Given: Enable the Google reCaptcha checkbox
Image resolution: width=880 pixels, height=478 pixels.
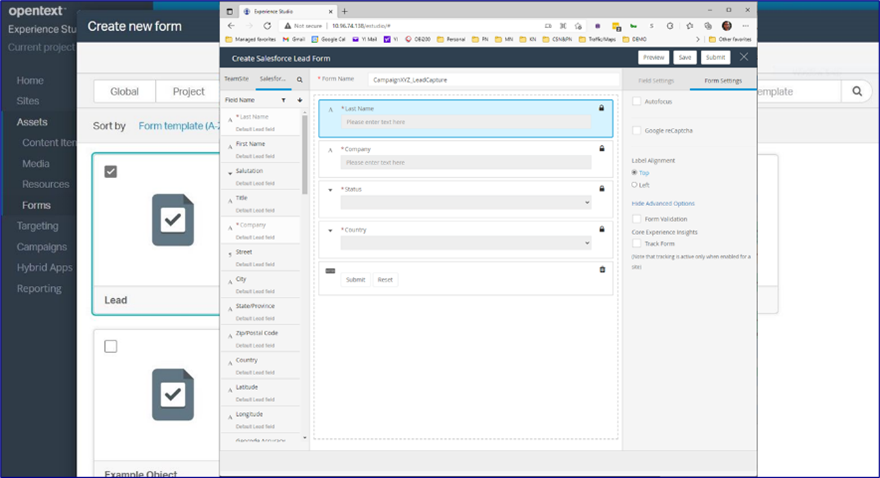Looking at the screenshot, I should [x=636, y=130].
